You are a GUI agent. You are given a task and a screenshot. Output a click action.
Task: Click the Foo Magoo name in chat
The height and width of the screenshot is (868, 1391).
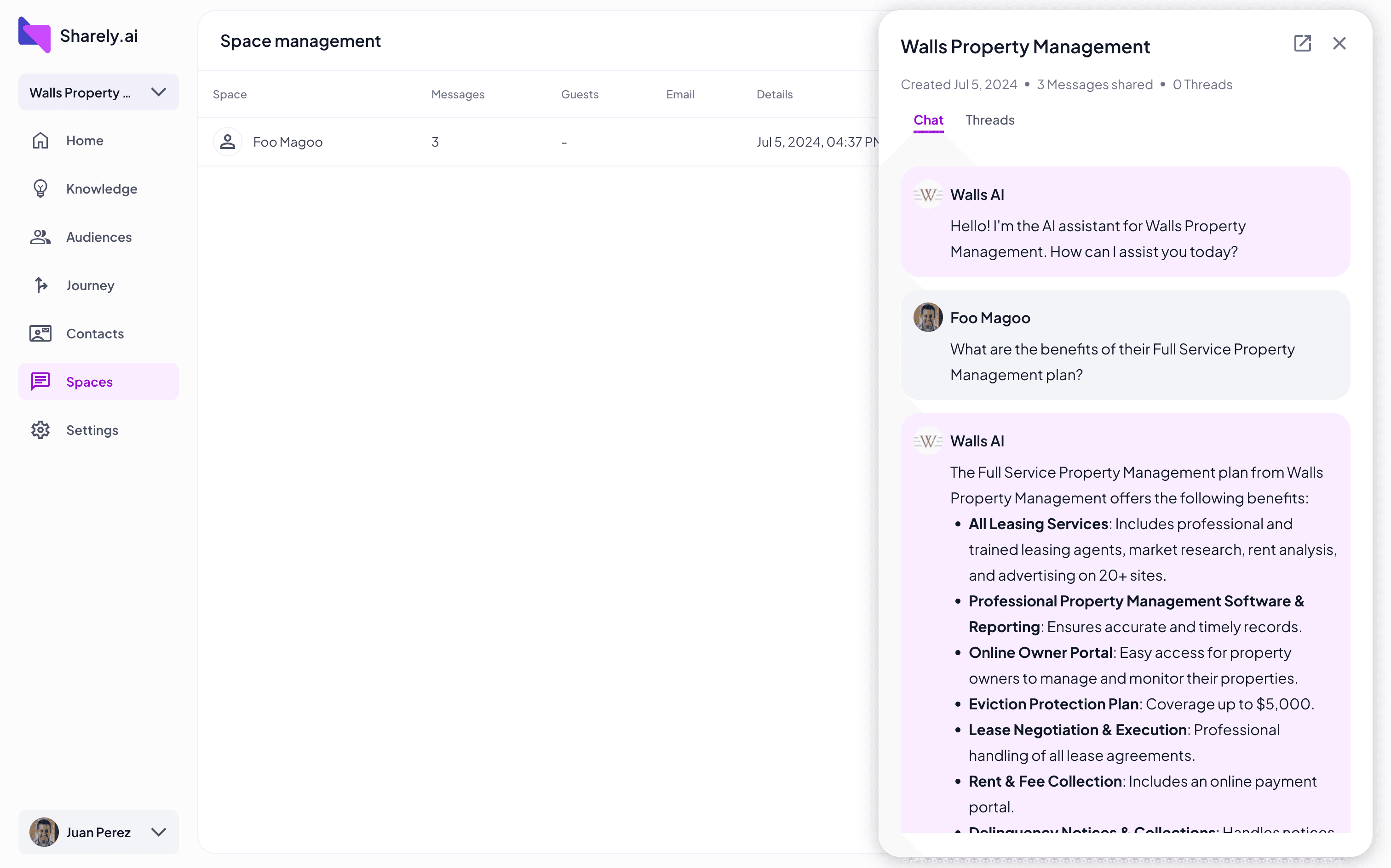990,318
